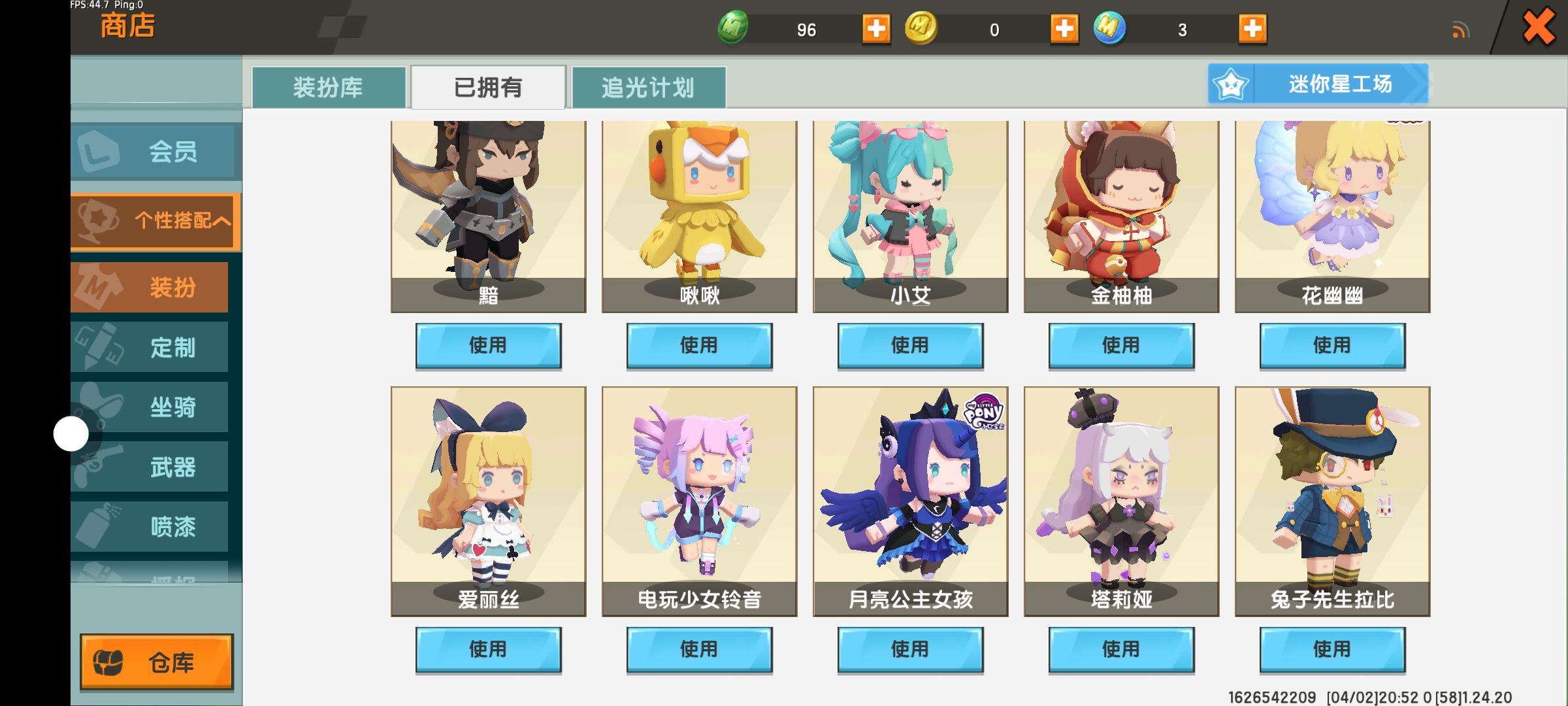Viewport: 1568px width, 706px height.
Task: Add more green mini beans currency
Action: click(876, 29)
